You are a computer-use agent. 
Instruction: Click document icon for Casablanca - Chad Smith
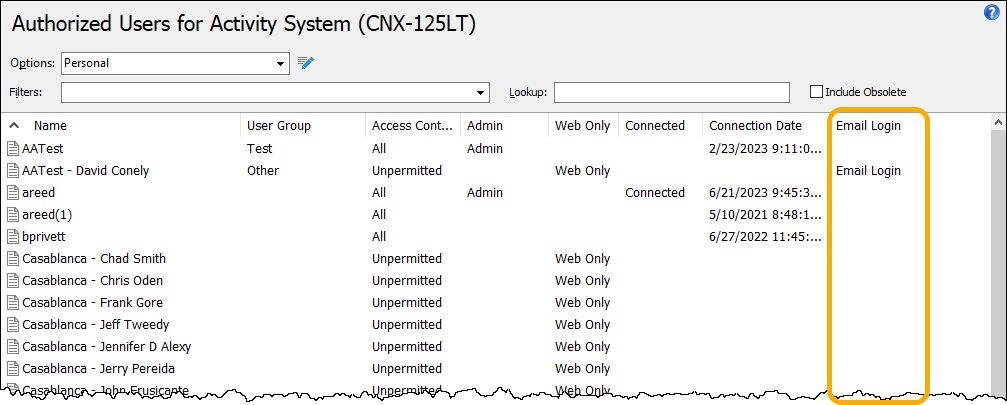tap(13, 259)
